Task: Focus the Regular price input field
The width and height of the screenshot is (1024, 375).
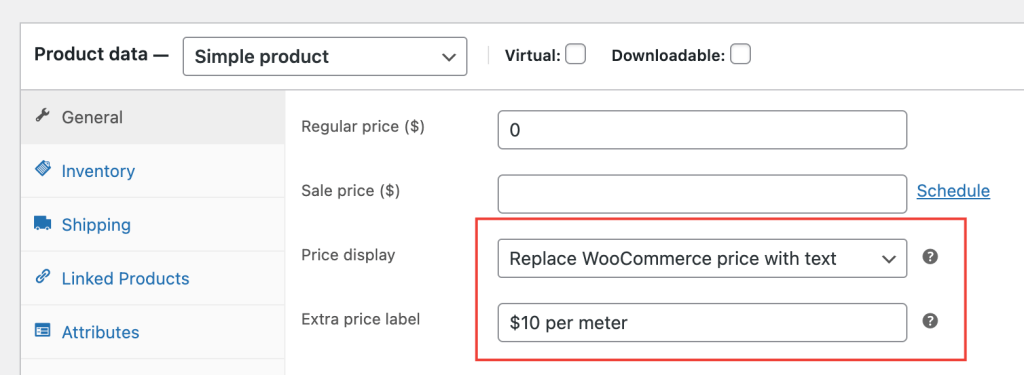Action: (702, 130)
